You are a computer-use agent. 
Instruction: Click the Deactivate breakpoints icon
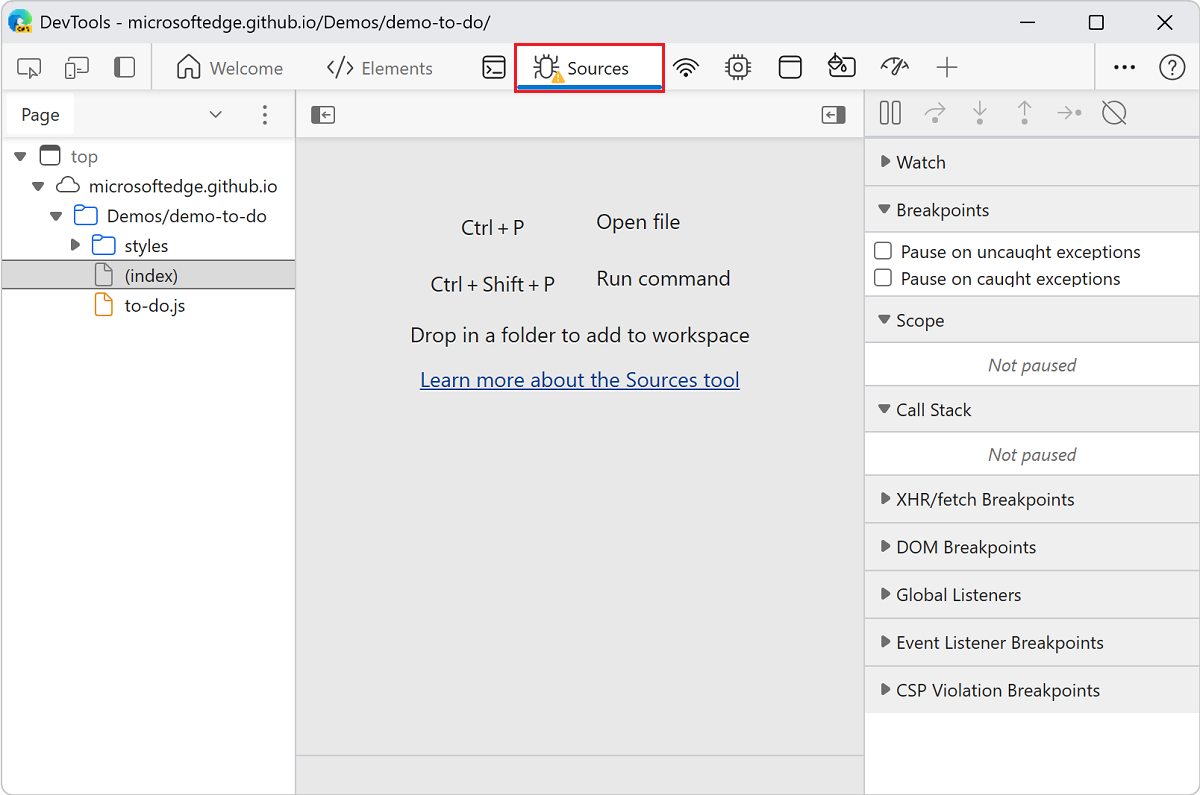pos(1114,114)
